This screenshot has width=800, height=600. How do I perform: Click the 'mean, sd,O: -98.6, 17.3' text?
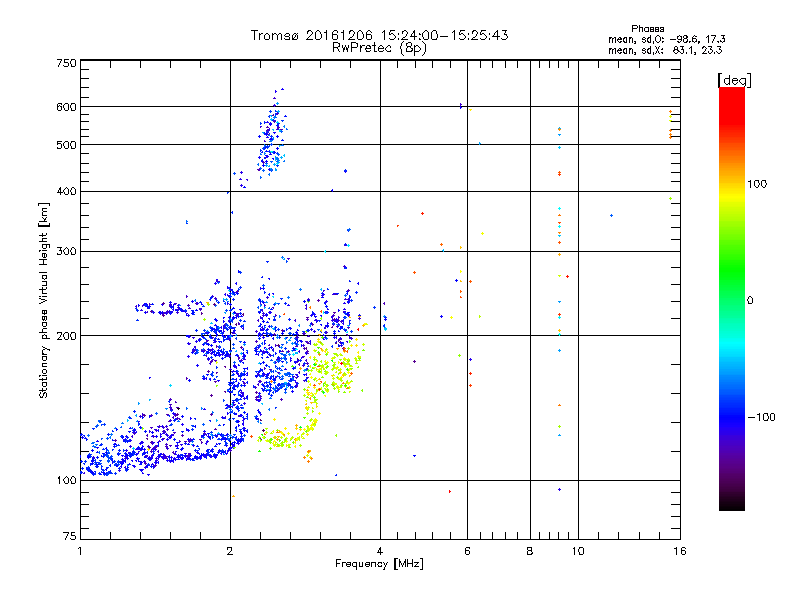(x=666, y=39)
